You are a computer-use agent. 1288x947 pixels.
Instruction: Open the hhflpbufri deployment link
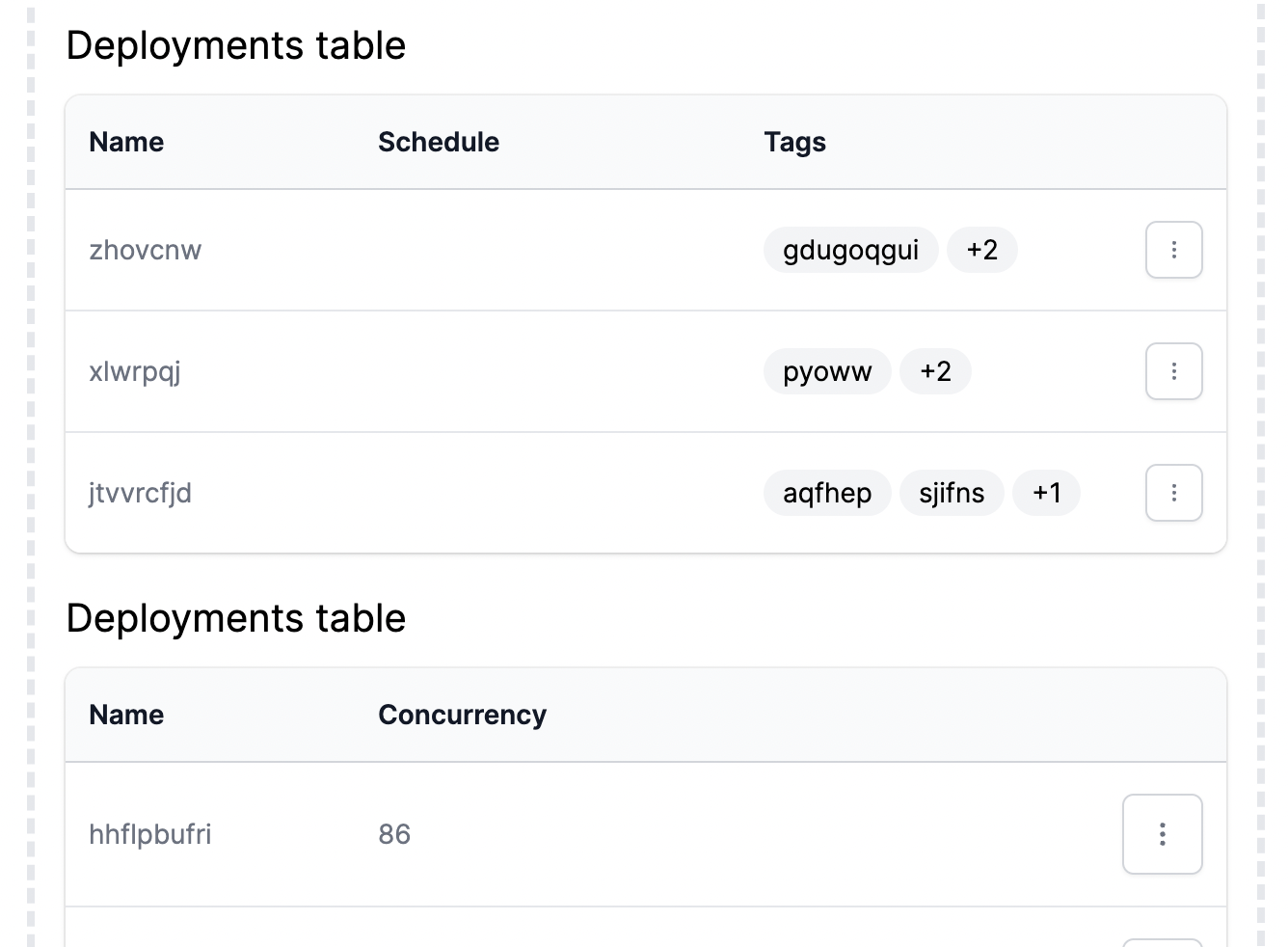tap(150, 834)
